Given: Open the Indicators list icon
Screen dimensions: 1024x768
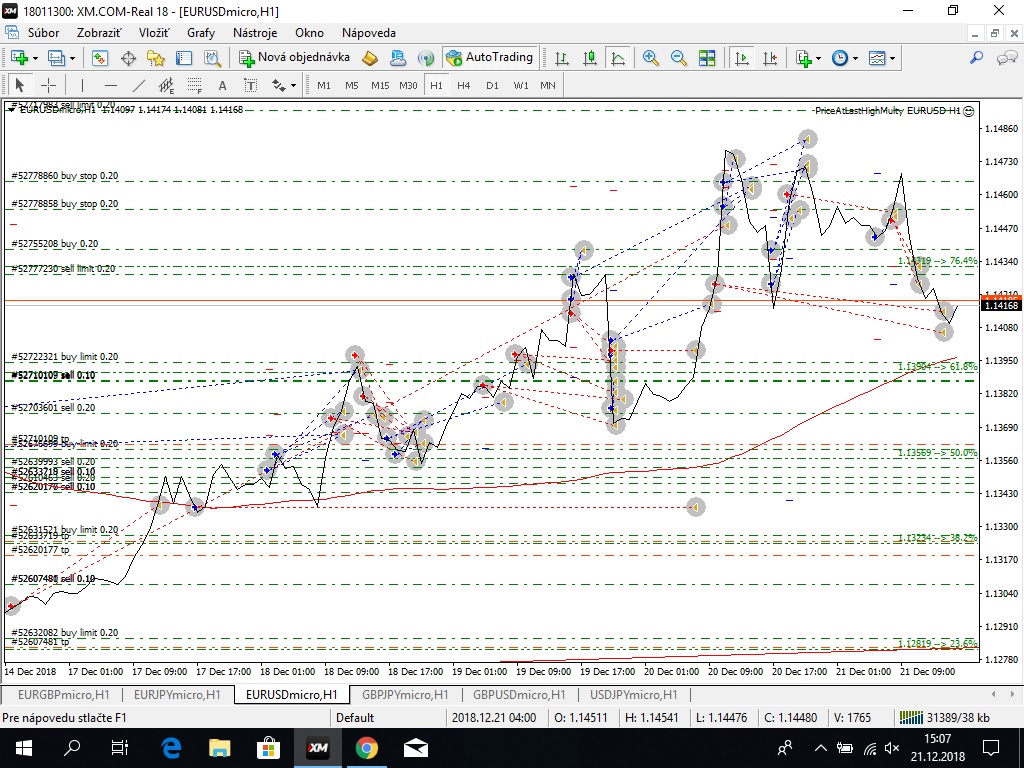Looking at the screenshot, I should point(803,58).
